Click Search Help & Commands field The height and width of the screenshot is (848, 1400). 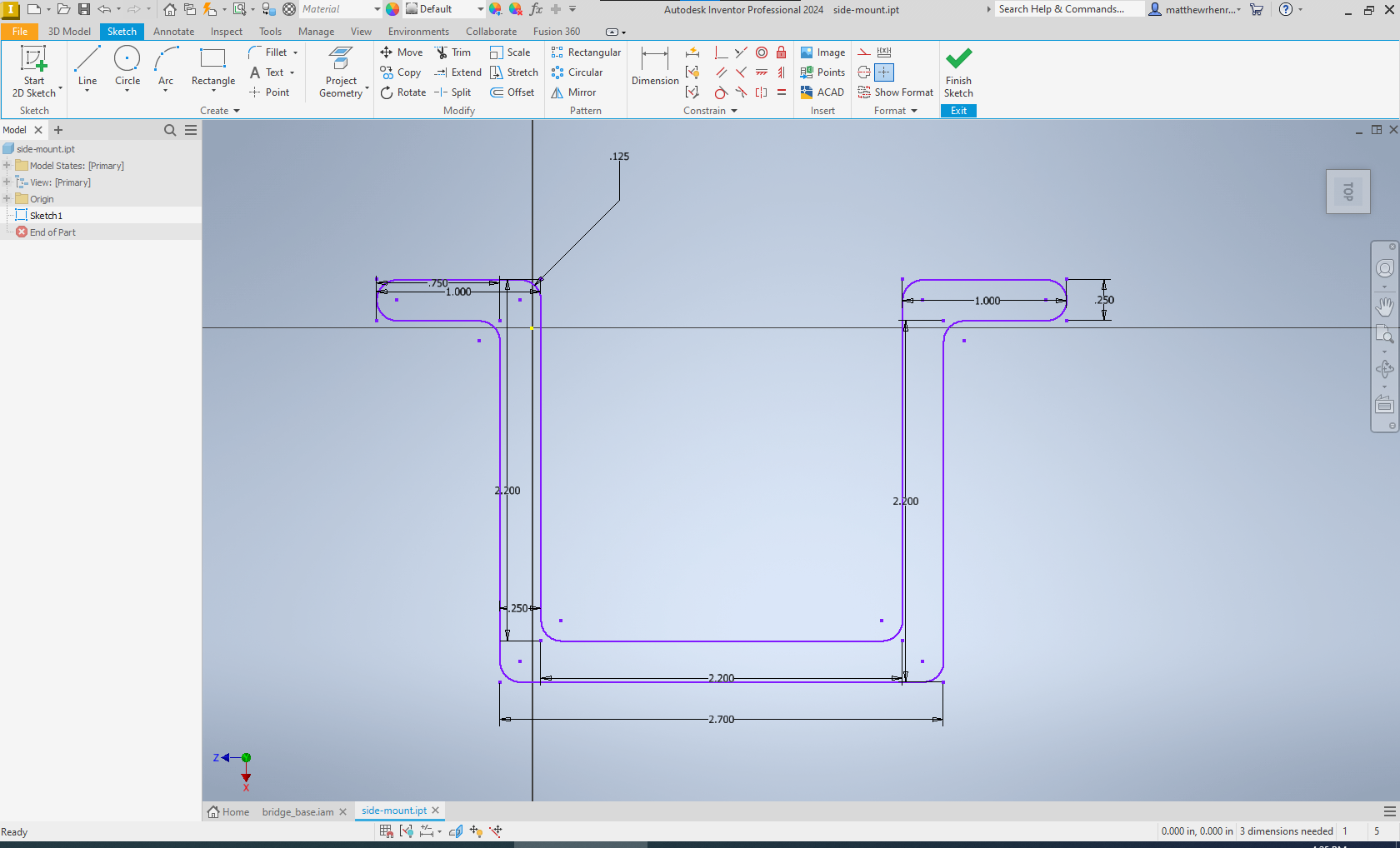1071,9
